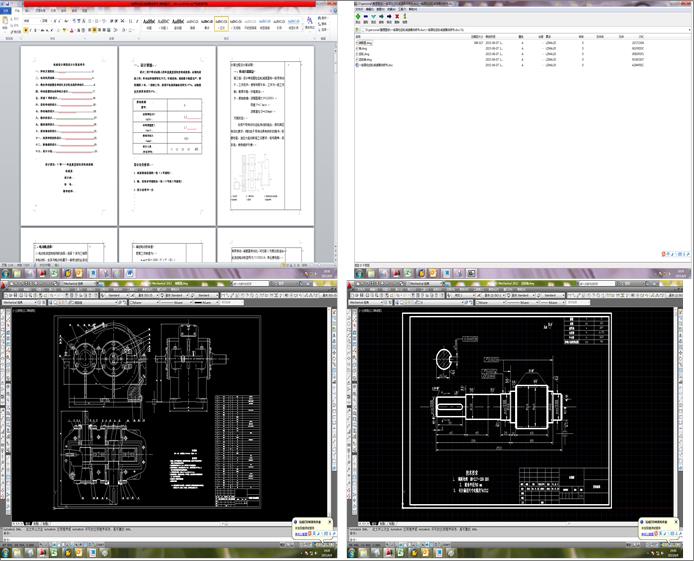Image resolution: width=694 pixels, height=561 pixels.
Task: Open the .doc file in archive list
Action: tap(374, 65)
